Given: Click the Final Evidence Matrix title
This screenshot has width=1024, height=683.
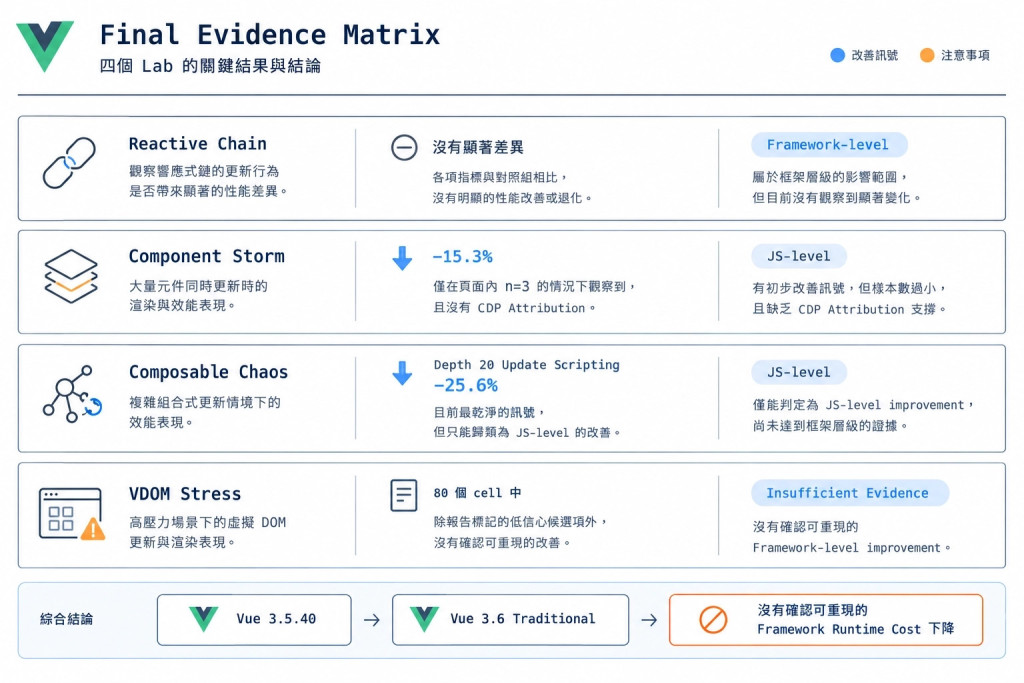Looking at the screenshot, I should coord(270,35).
